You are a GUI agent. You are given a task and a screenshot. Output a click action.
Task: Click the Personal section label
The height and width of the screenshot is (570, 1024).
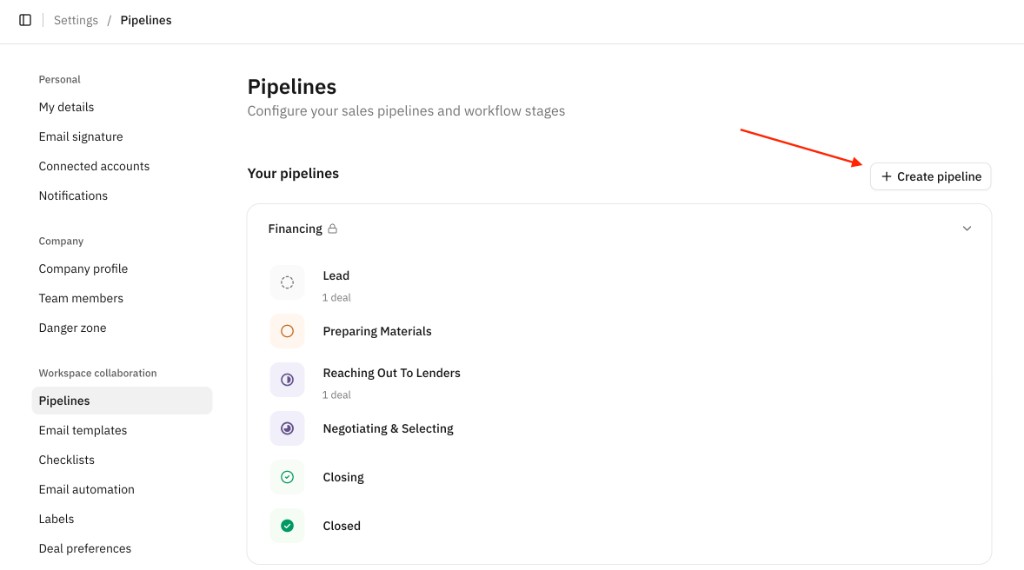coord(59,80)
